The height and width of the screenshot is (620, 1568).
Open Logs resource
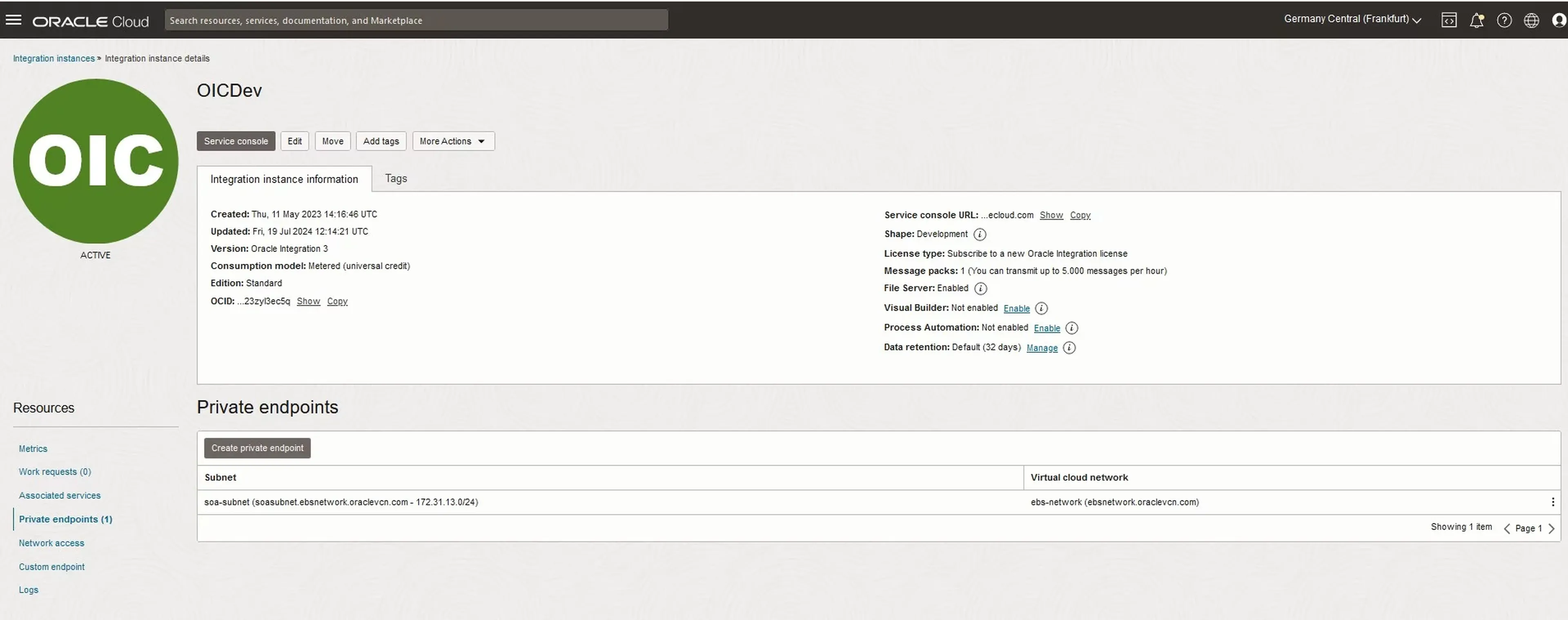click(x=29, y=590)
